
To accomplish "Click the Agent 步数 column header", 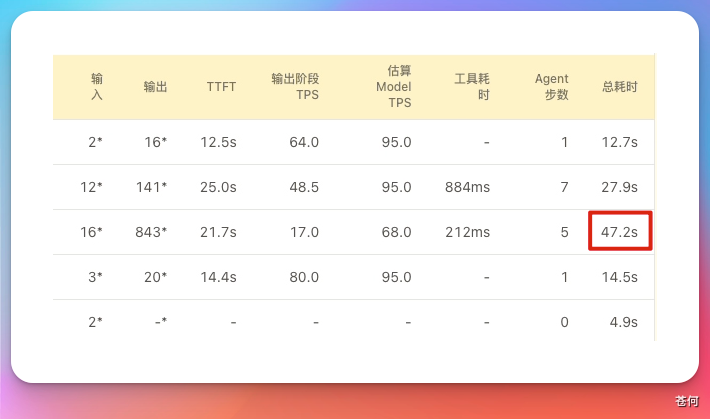I will pos(551,87).
